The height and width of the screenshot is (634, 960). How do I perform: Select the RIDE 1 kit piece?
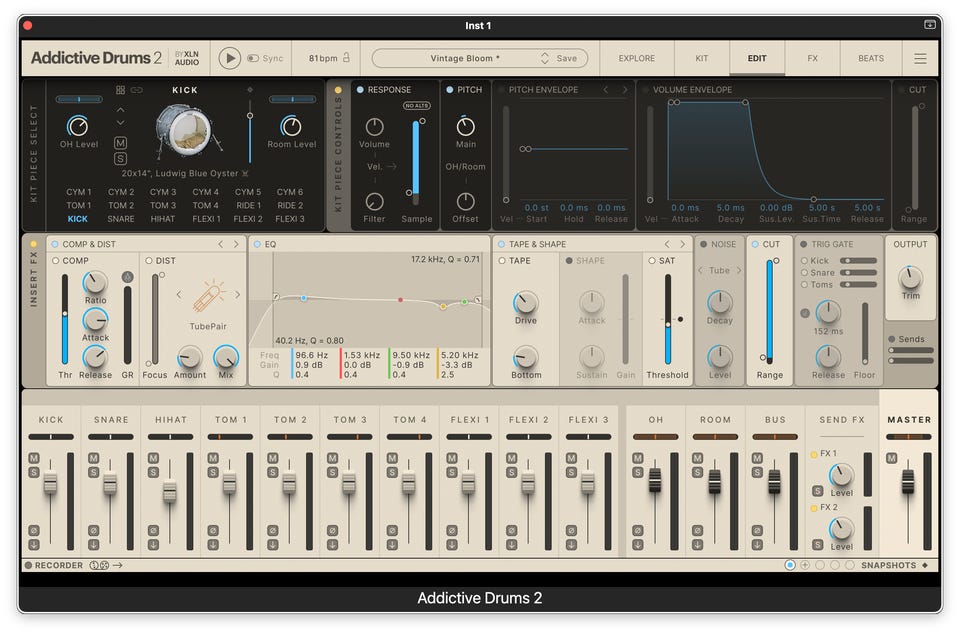[x=248, y=205]
